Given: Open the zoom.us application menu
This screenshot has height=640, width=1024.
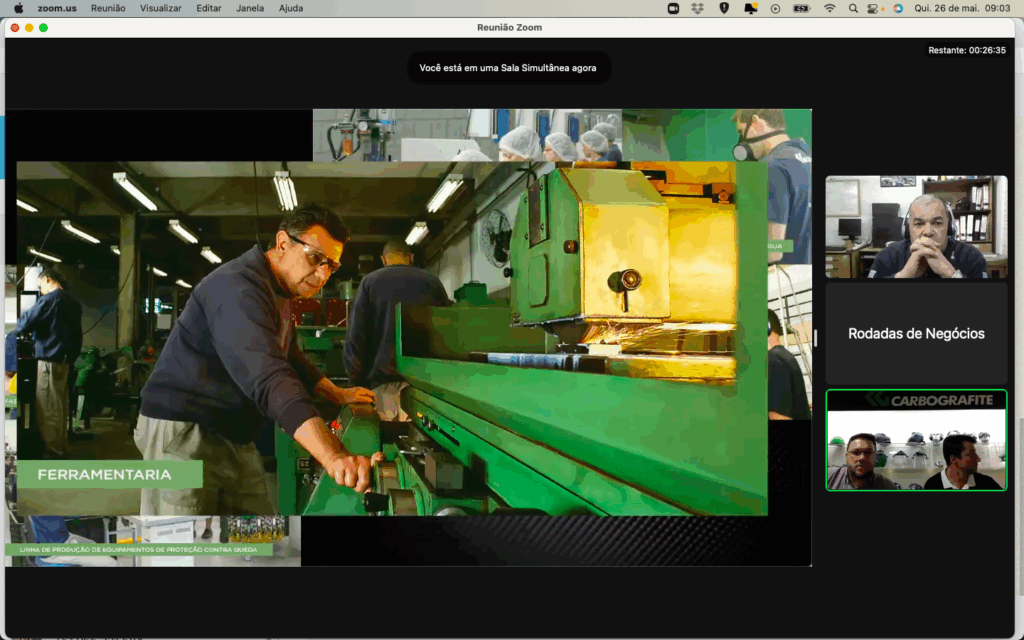Looking at the screenshot, I should [57, 8].
